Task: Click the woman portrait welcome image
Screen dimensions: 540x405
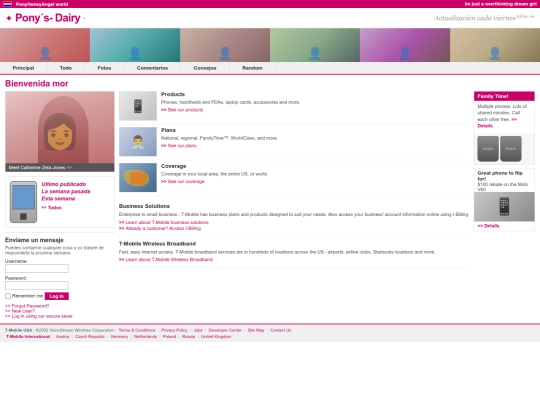Action: tap(60, 127)
